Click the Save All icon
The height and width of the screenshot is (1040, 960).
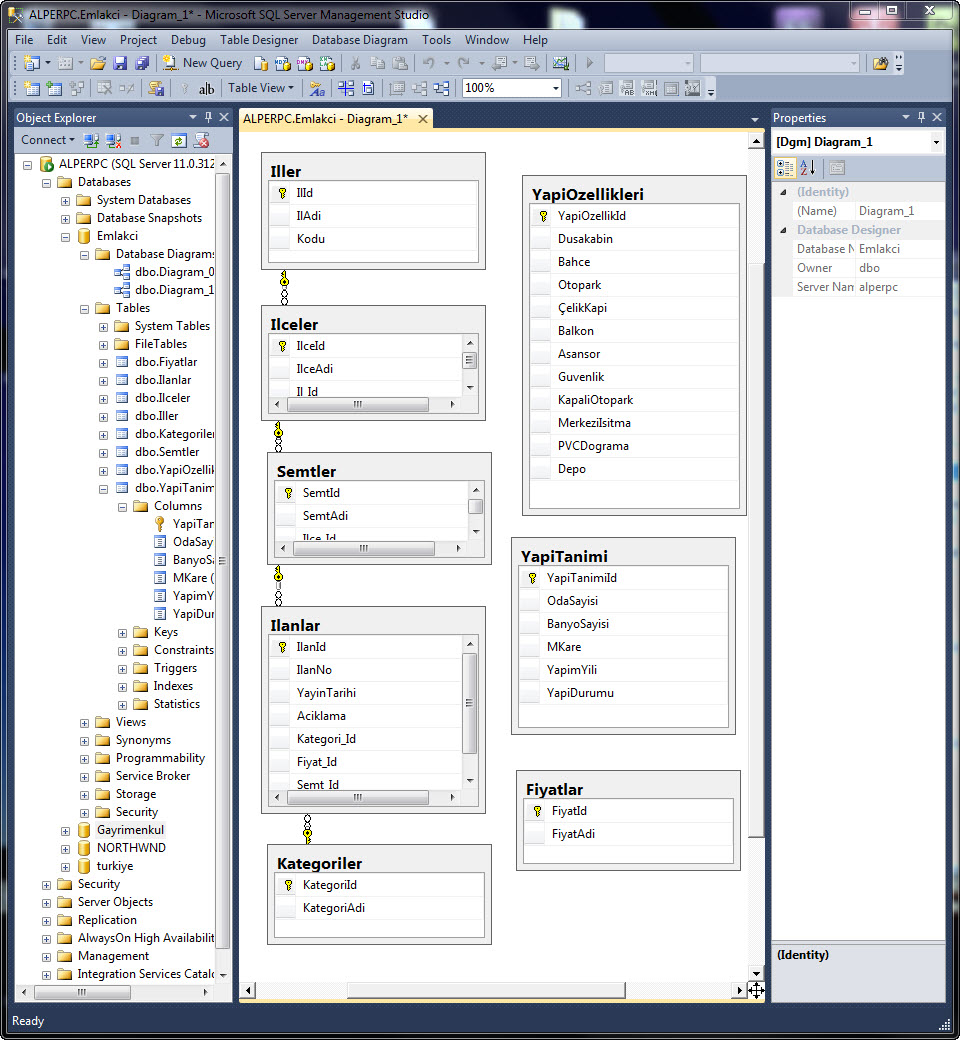tap(142, 63)
